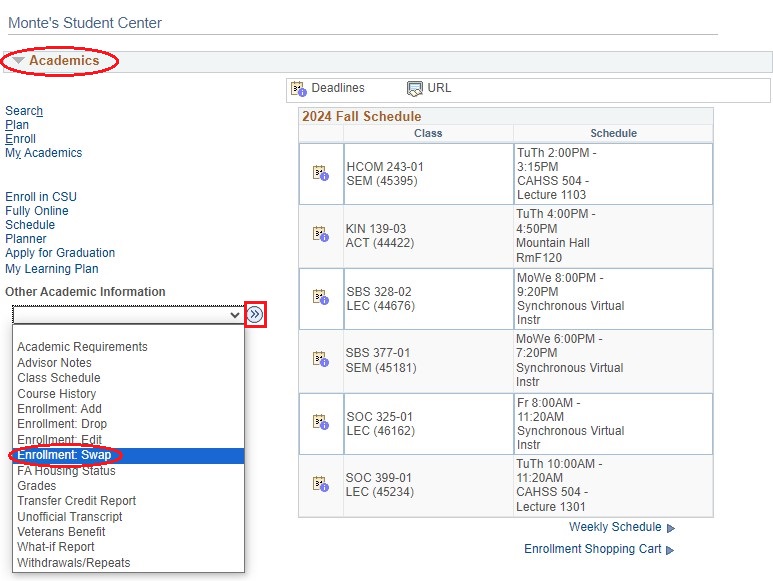Screen dimensions: 773x581
Task: Open deadlines icon for HCOM 243-01
Action: (x=320, y=173)
